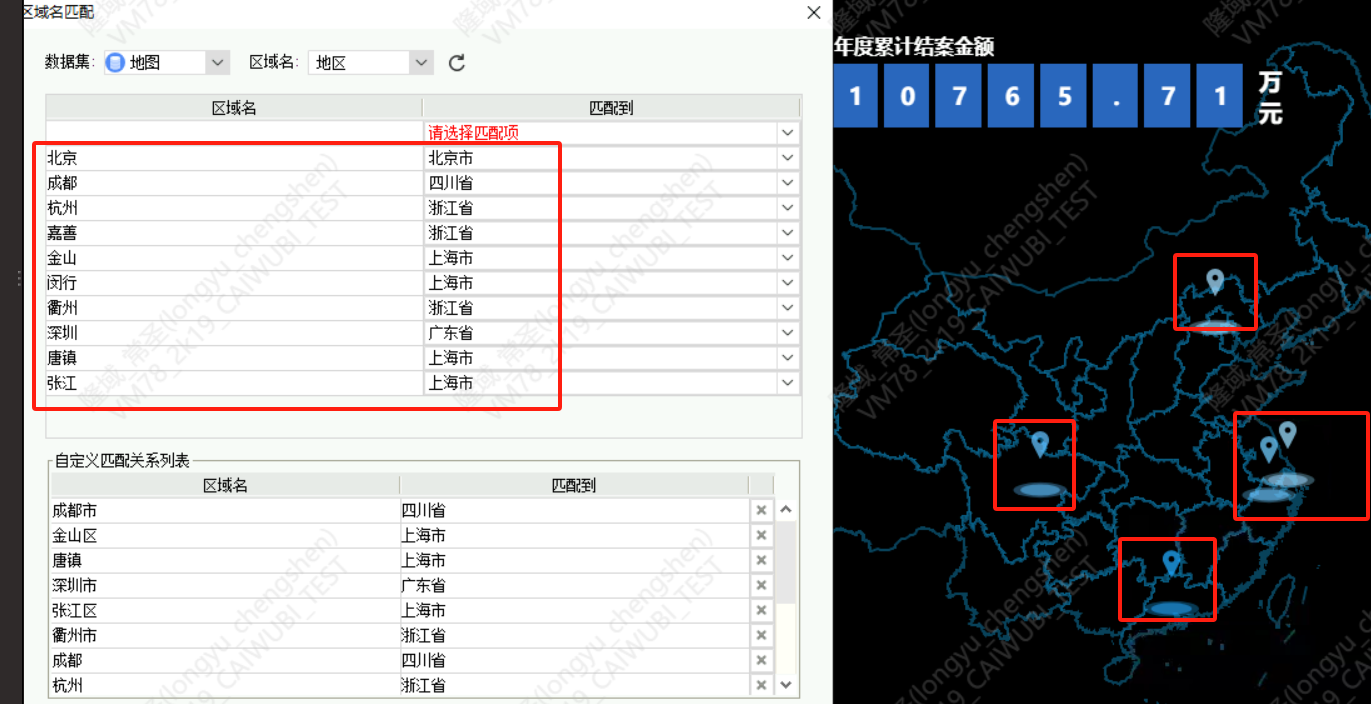Open match dropdown for 北京 row
This screenshot has height=704, width=1371.
click(x=788, y=158)
